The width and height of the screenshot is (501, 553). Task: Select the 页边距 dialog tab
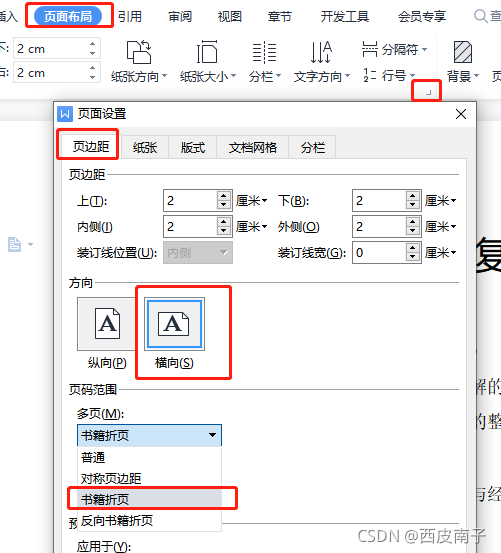click(x=91, y=146)
